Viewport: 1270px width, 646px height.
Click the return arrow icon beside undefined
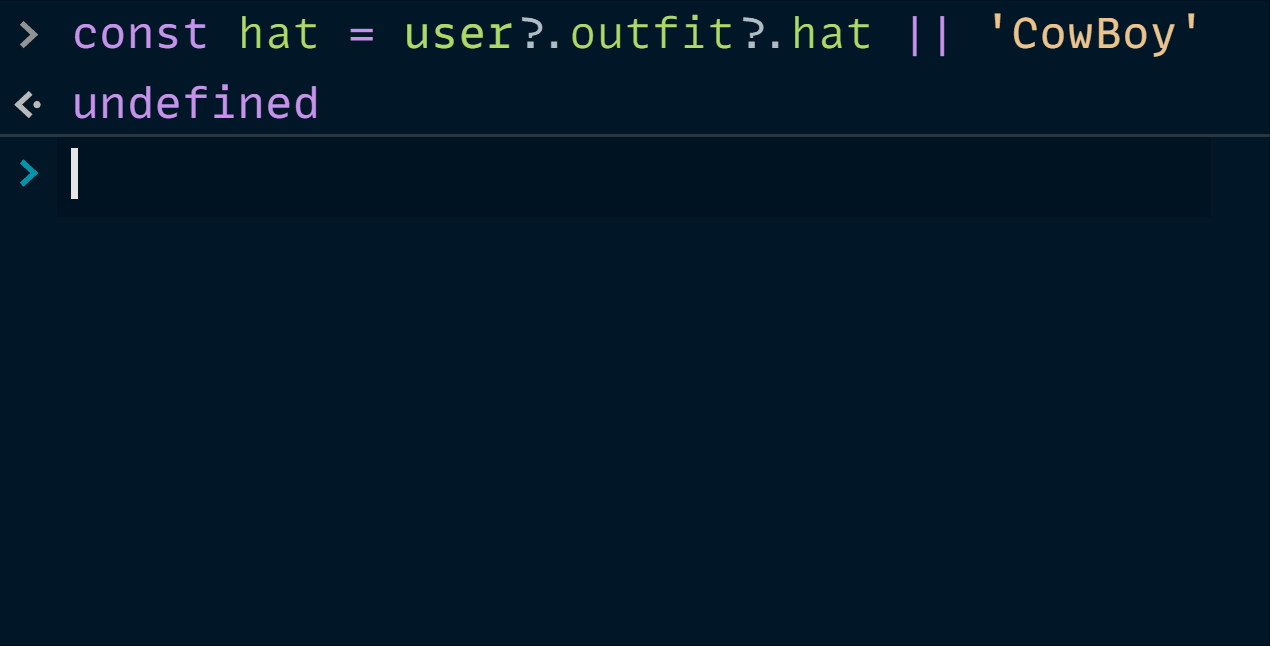[x=28, y=104]
